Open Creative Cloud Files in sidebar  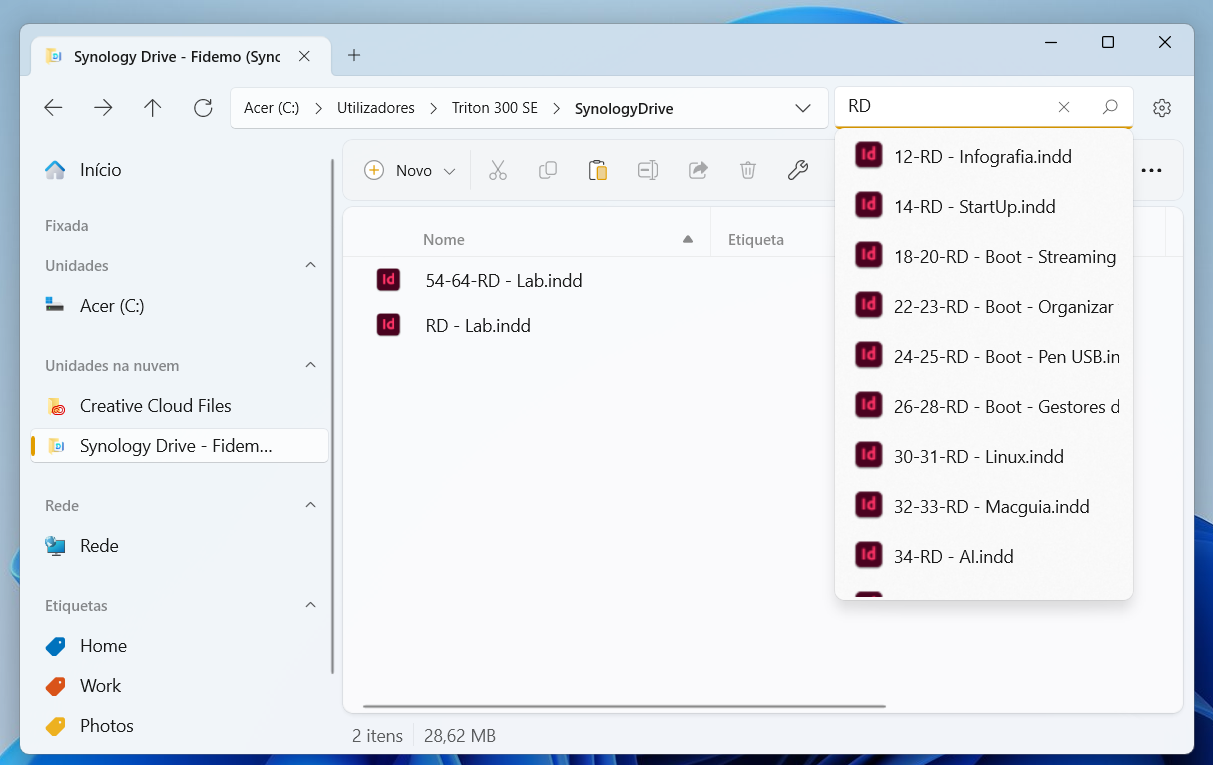pyautogui.click(x=180, y=406)
